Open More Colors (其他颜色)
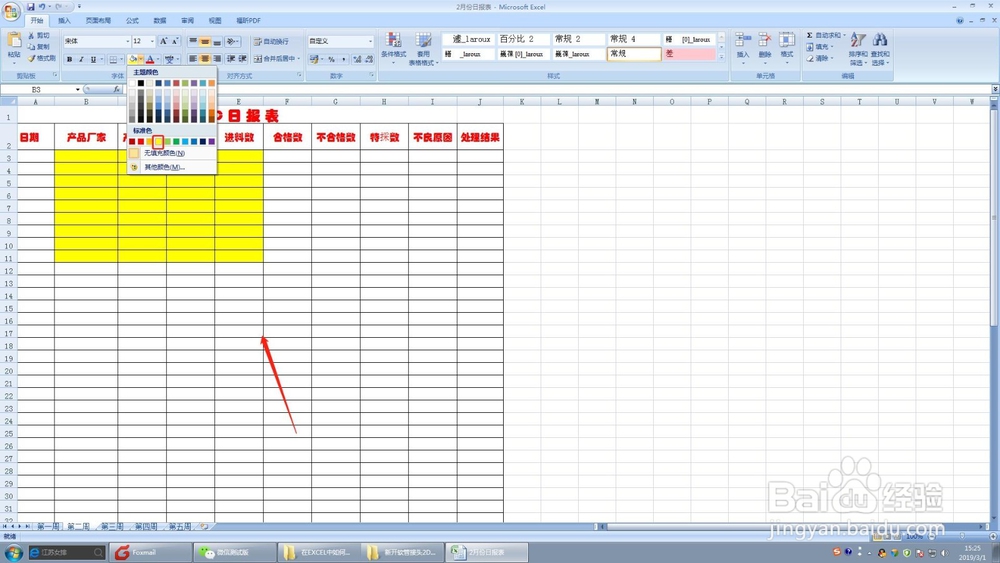 164,167
